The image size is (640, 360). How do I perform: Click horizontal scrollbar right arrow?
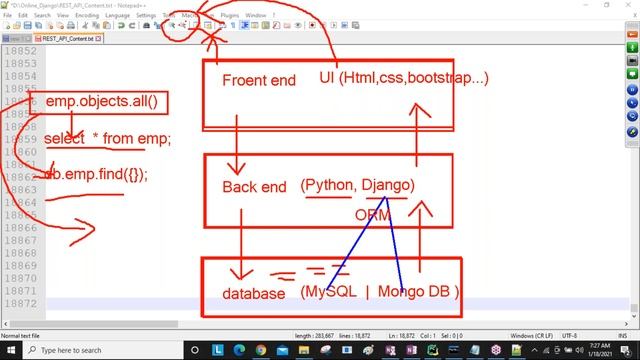tap(626, 324)
